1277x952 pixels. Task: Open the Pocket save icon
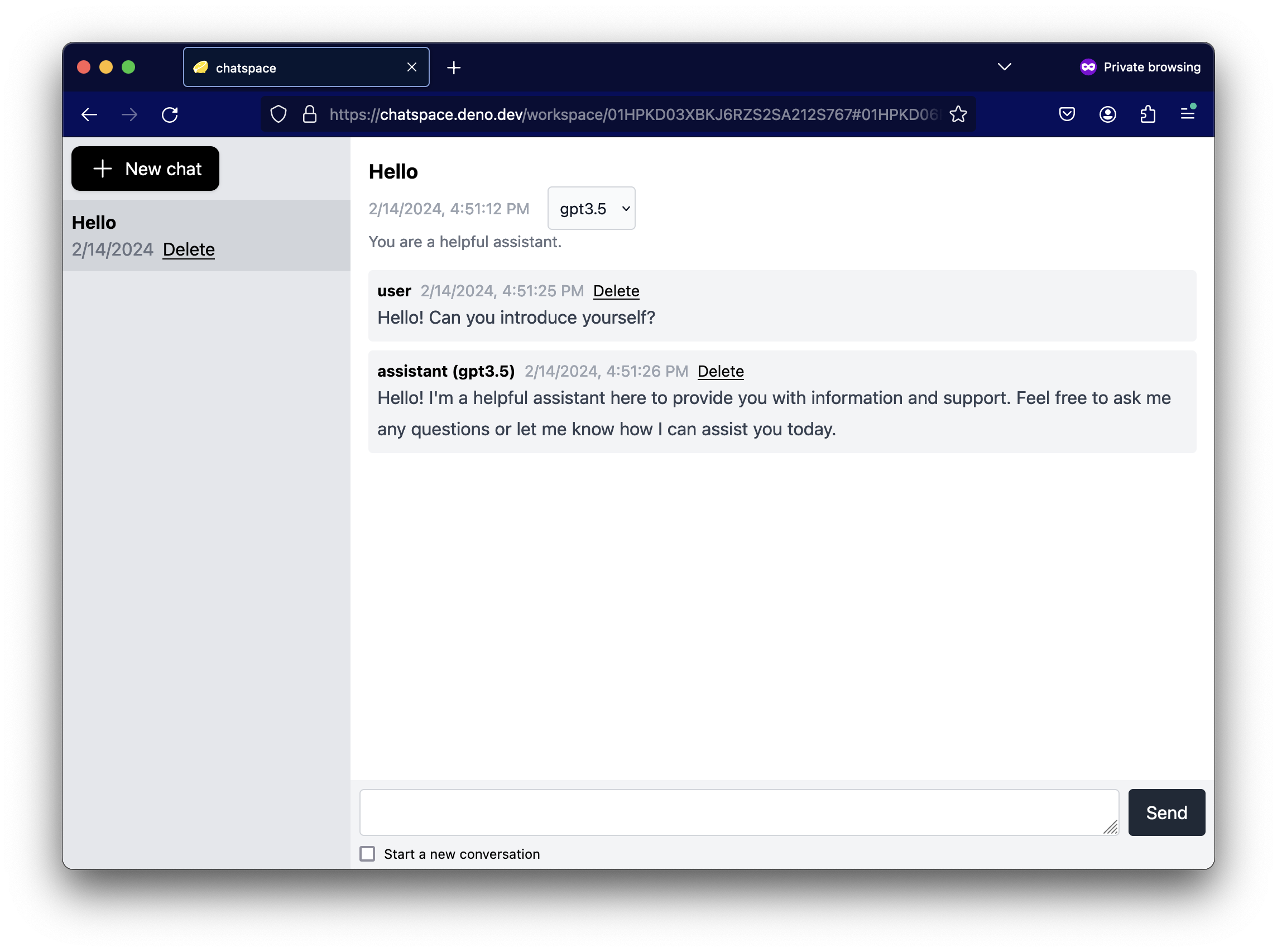(1067, 114)
